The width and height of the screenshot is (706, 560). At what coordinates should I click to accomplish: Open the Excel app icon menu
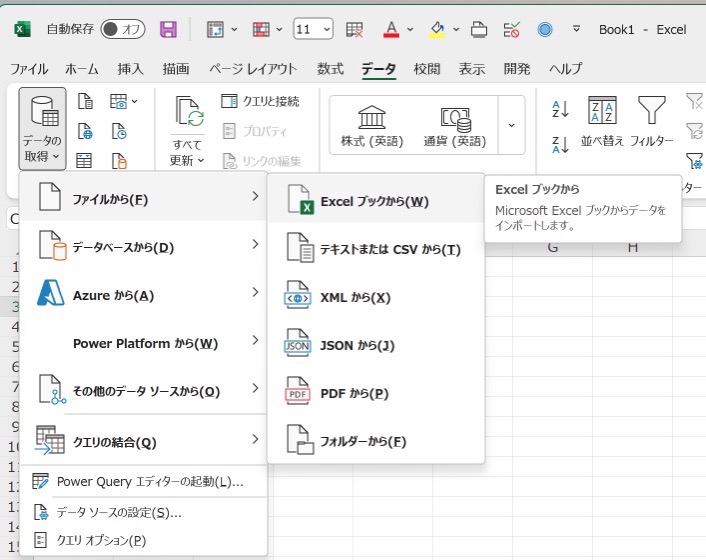point(22,30)
